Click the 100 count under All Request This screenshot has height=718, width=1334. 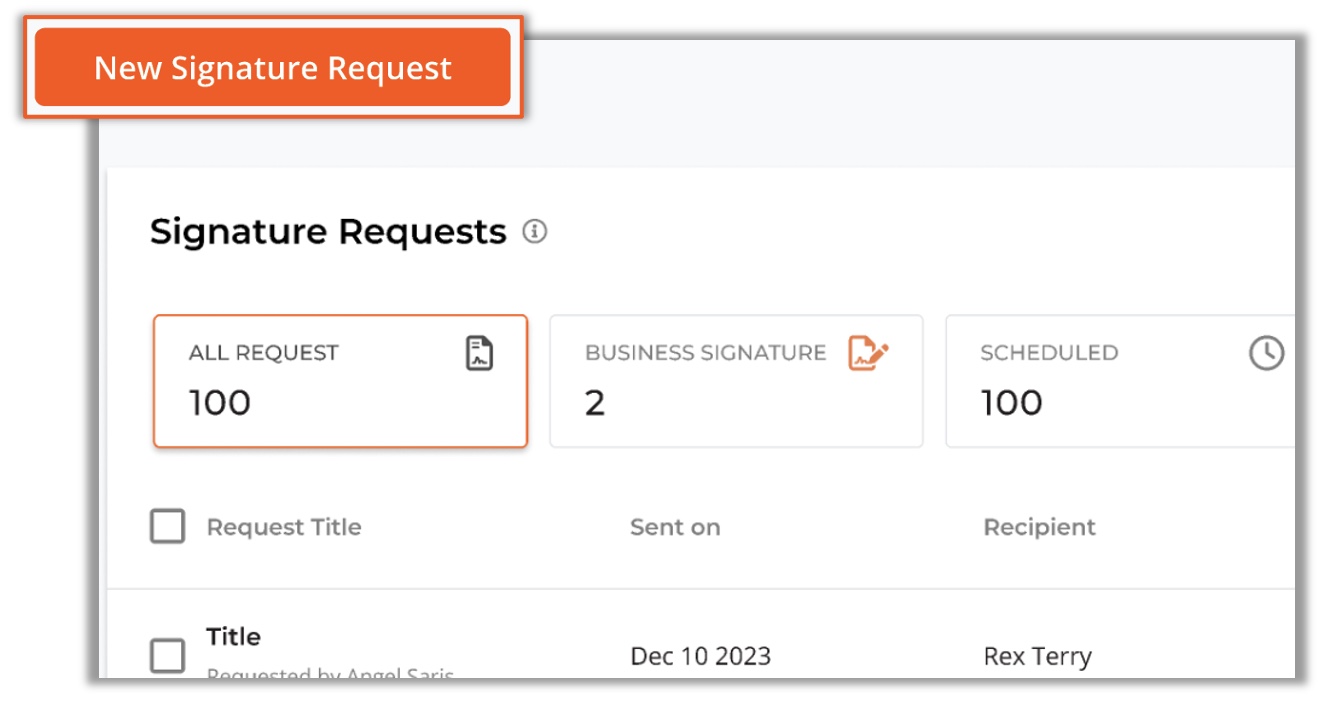pyautogui.click(x=220, y=403)
